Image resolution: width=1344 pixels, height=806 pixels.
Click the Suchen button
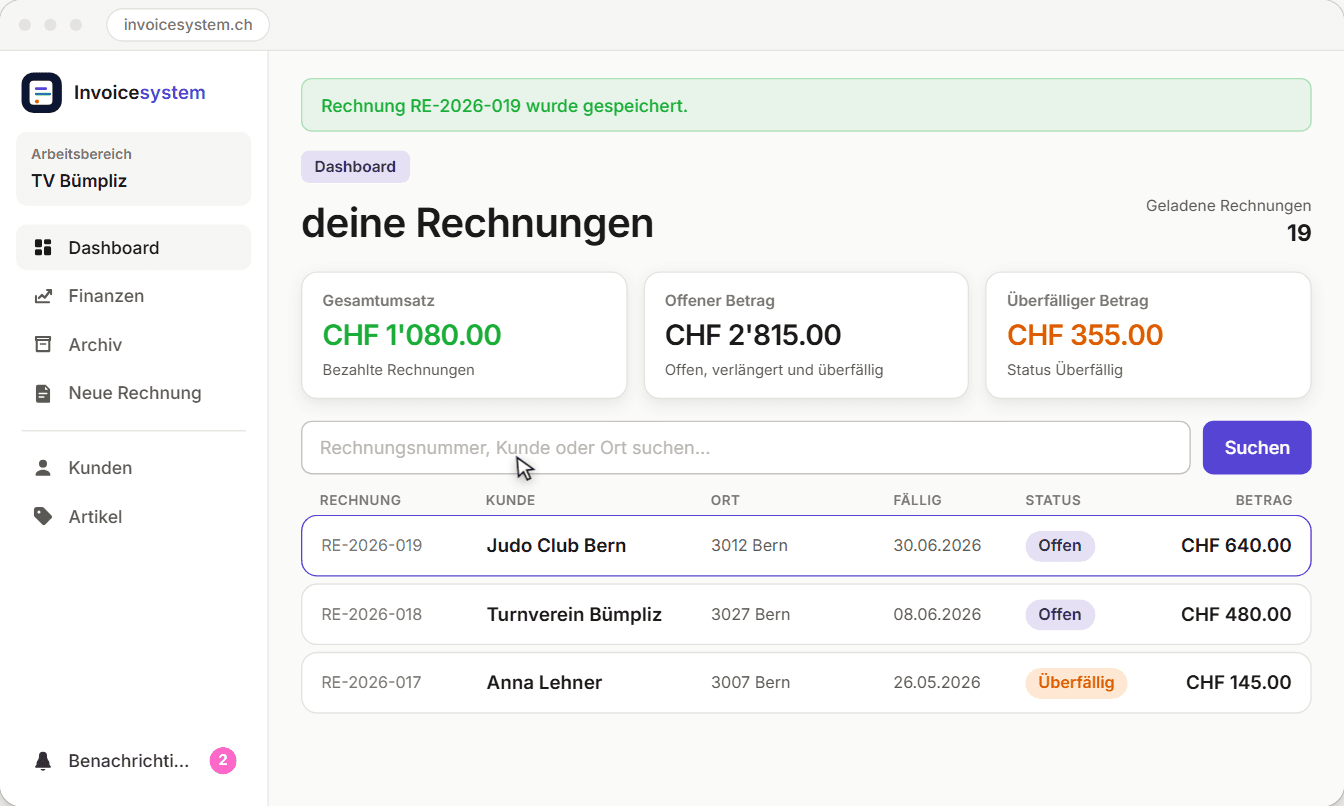[1257, 448]
